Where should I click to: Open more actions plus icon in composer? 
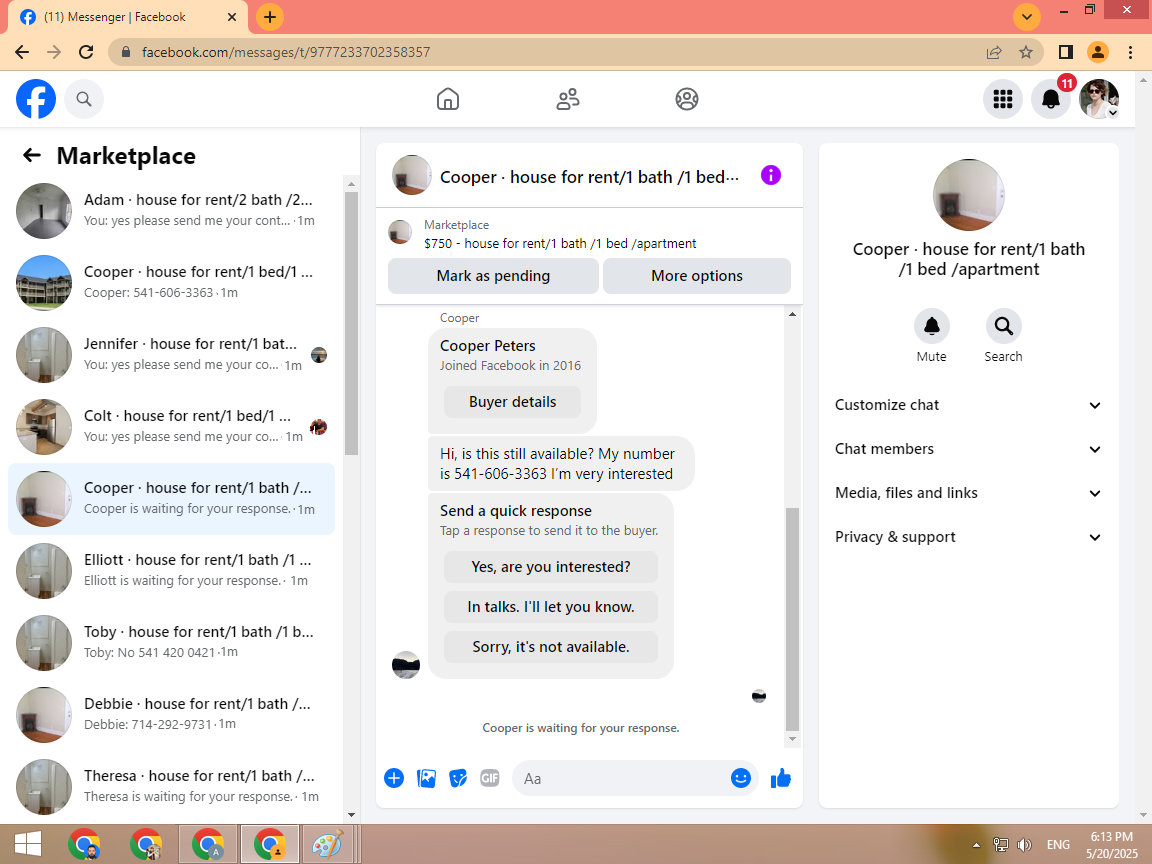[x=394, y=778]
